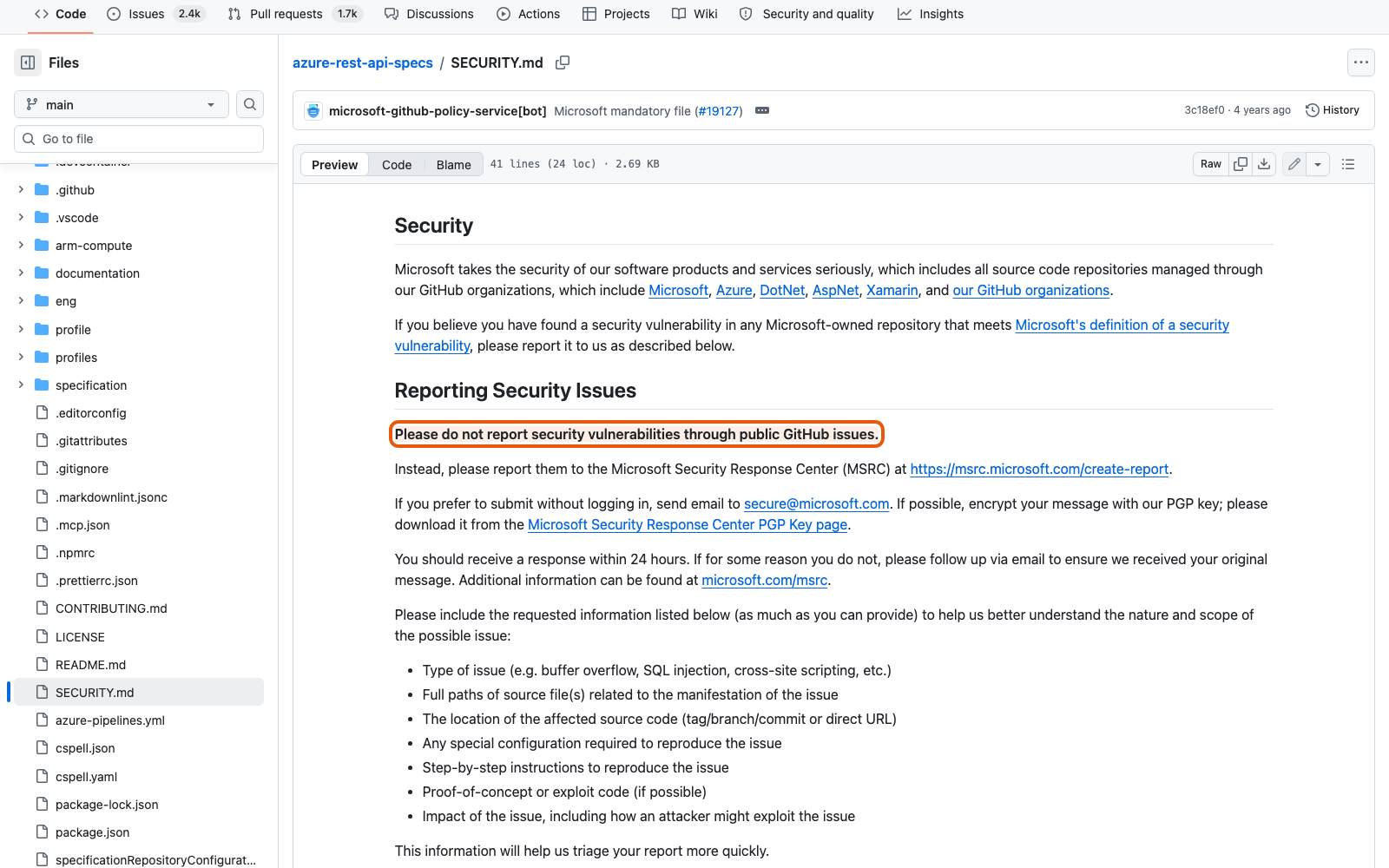Image resolution: width=1389 pixels, height=868 pixels.
Task: Open the Wiki tab
Action: tap(694, 14)
